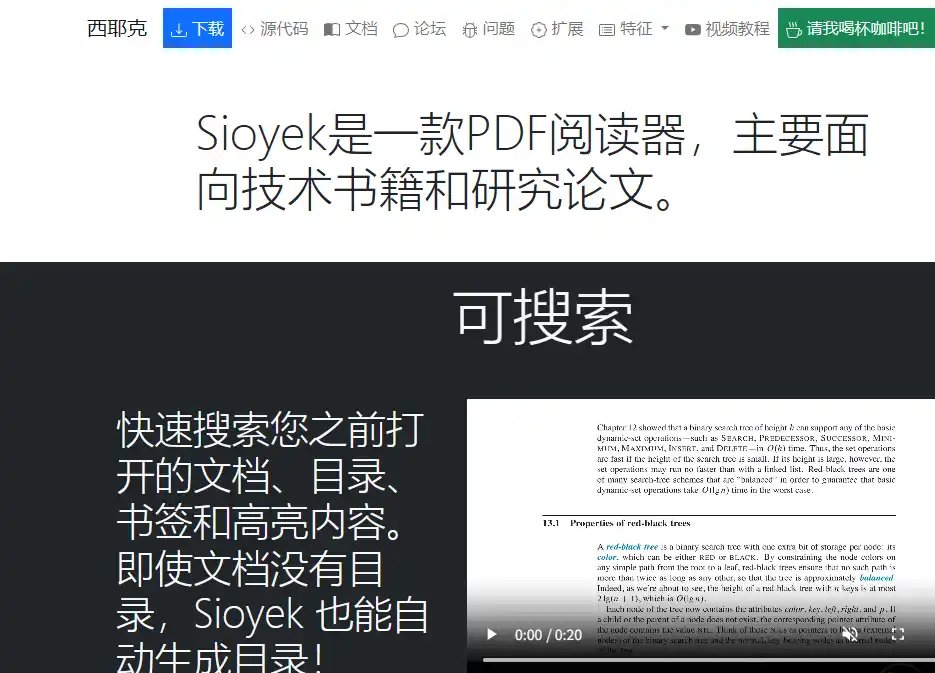Unmute the demo video

tap(850, 634)
